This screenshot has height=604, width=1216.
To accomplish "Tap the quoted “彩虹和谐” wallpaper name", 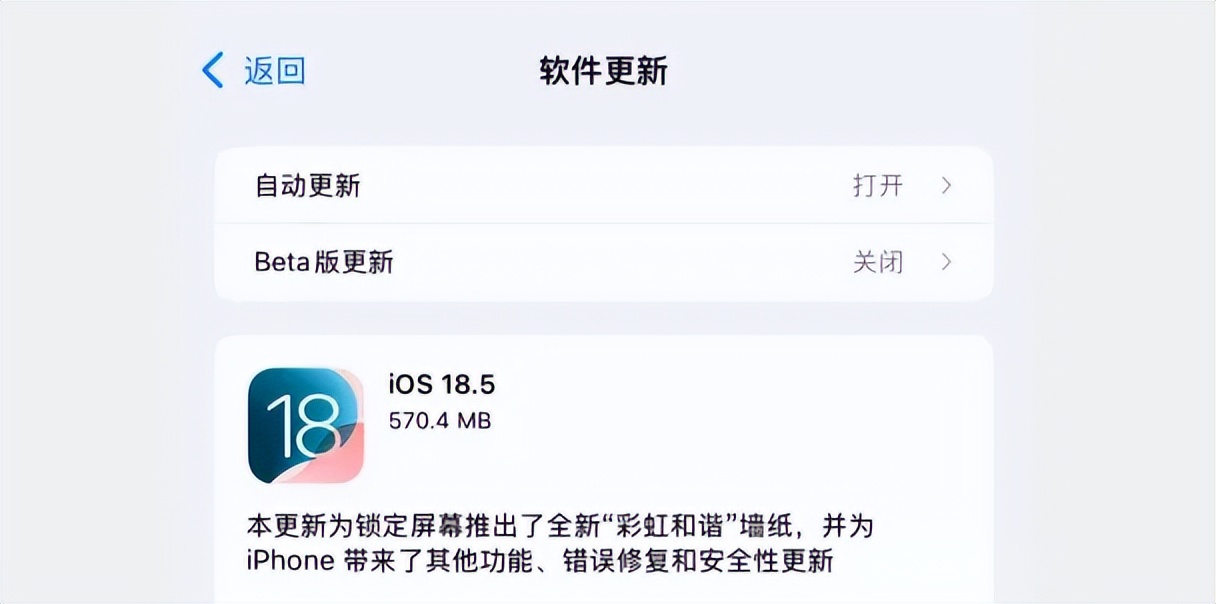I will (664, 526).
